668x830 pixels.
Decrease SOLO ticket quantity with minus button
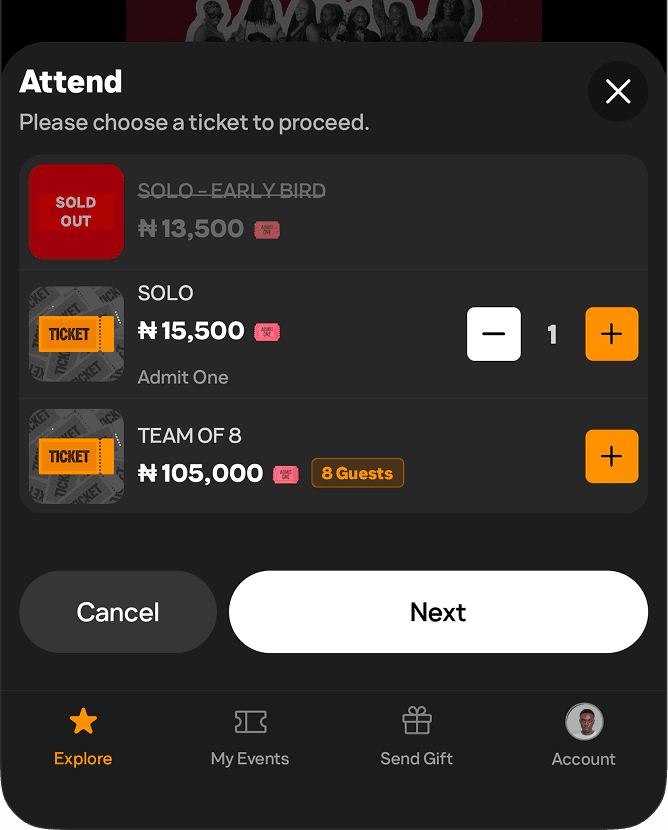(x=493, y=334)
